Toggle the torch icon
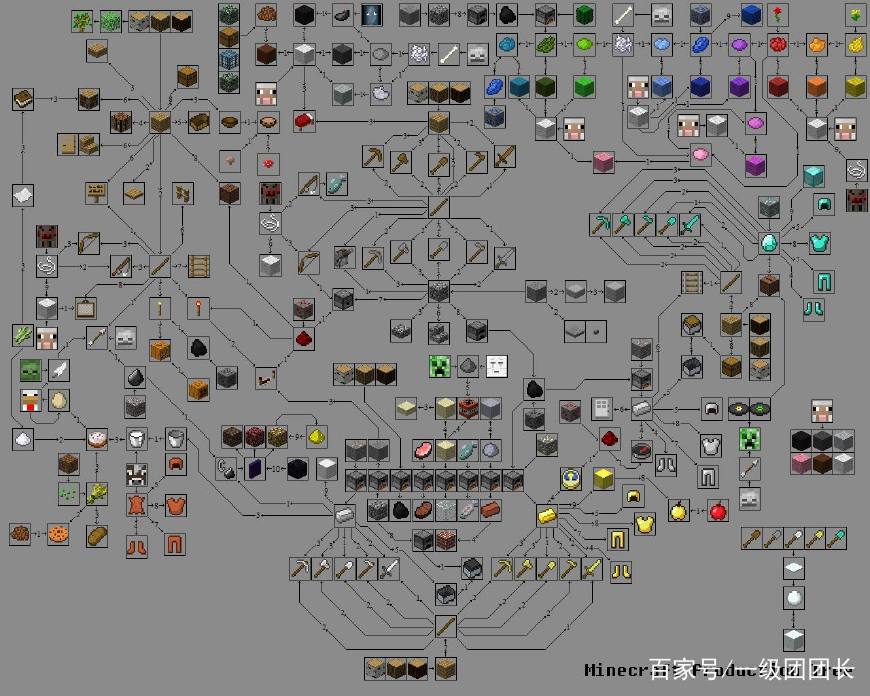This screenshot has height=696, width=870. [159, 308]
